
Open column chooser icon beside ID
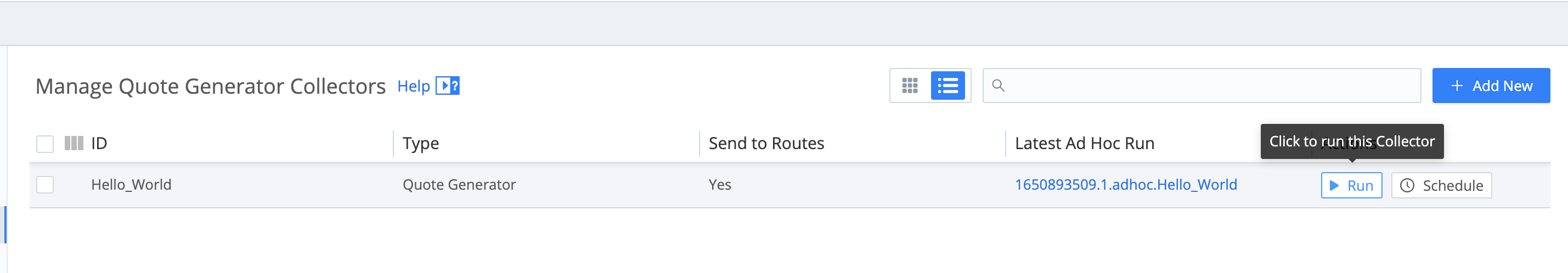74,144
